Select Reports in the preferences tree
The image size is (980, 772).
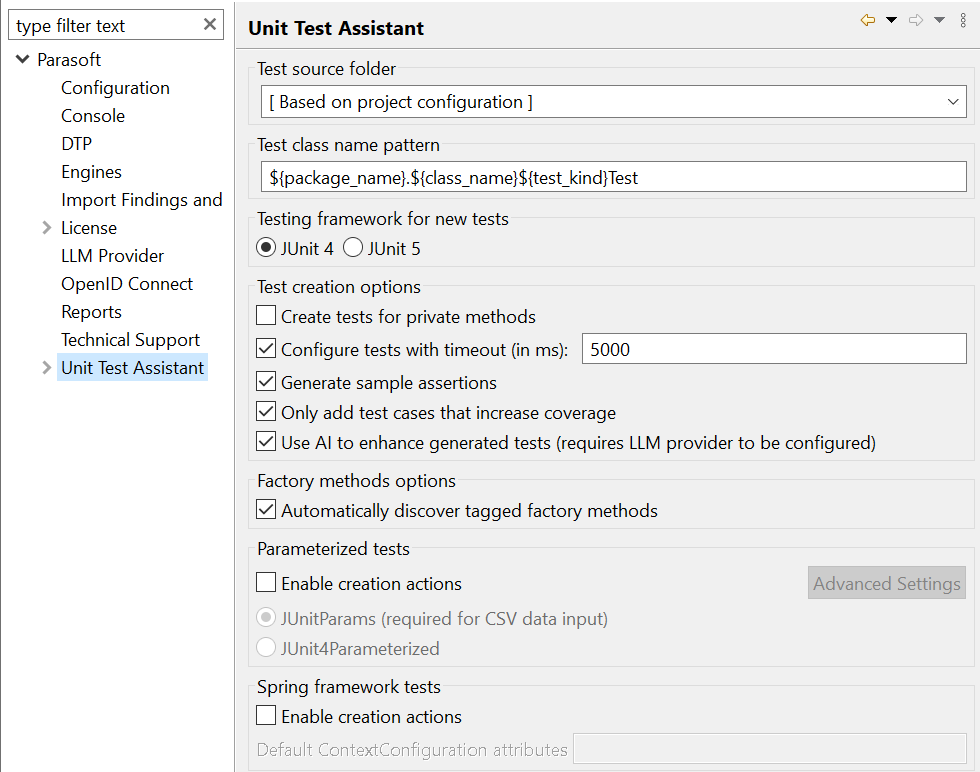(91, 312)
